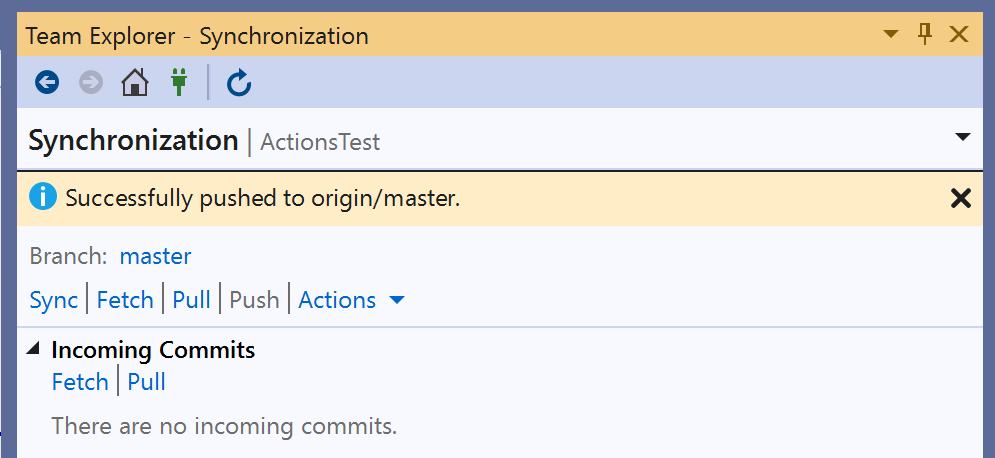
Task: Click the Sync link
Action: [x=54, y=299]
